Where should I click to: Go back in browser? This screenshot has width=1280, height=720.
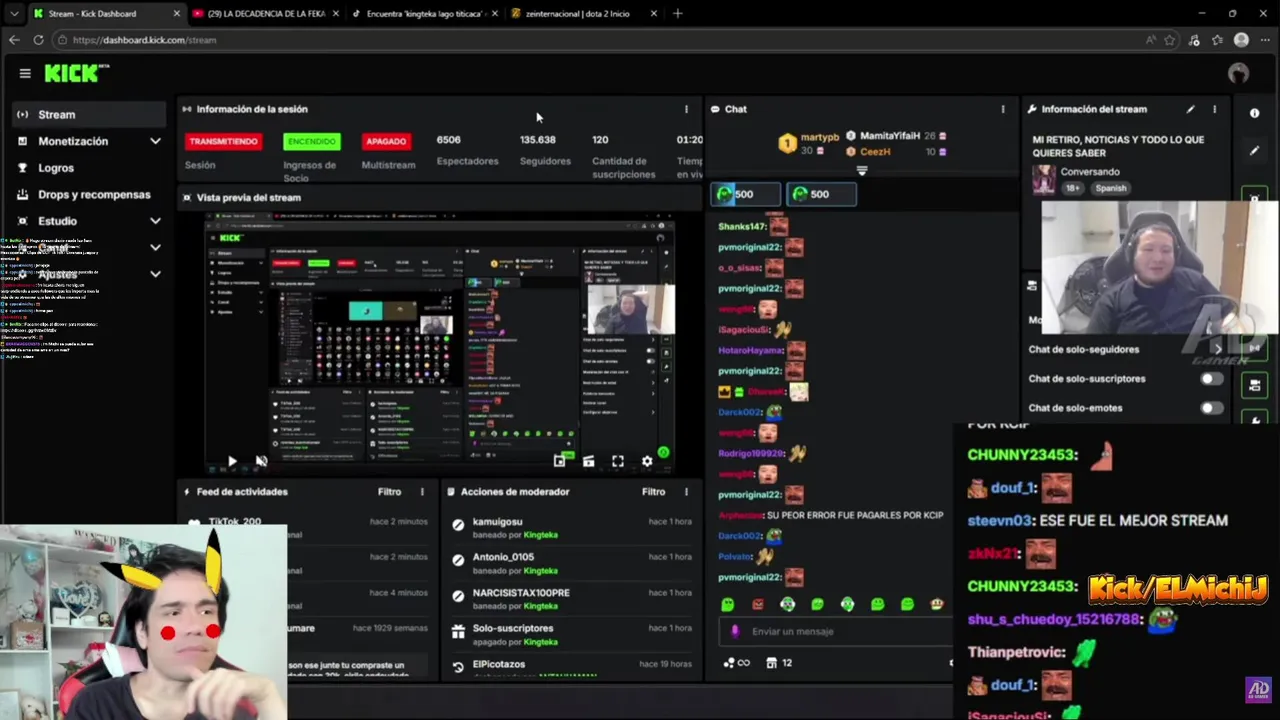14,40
